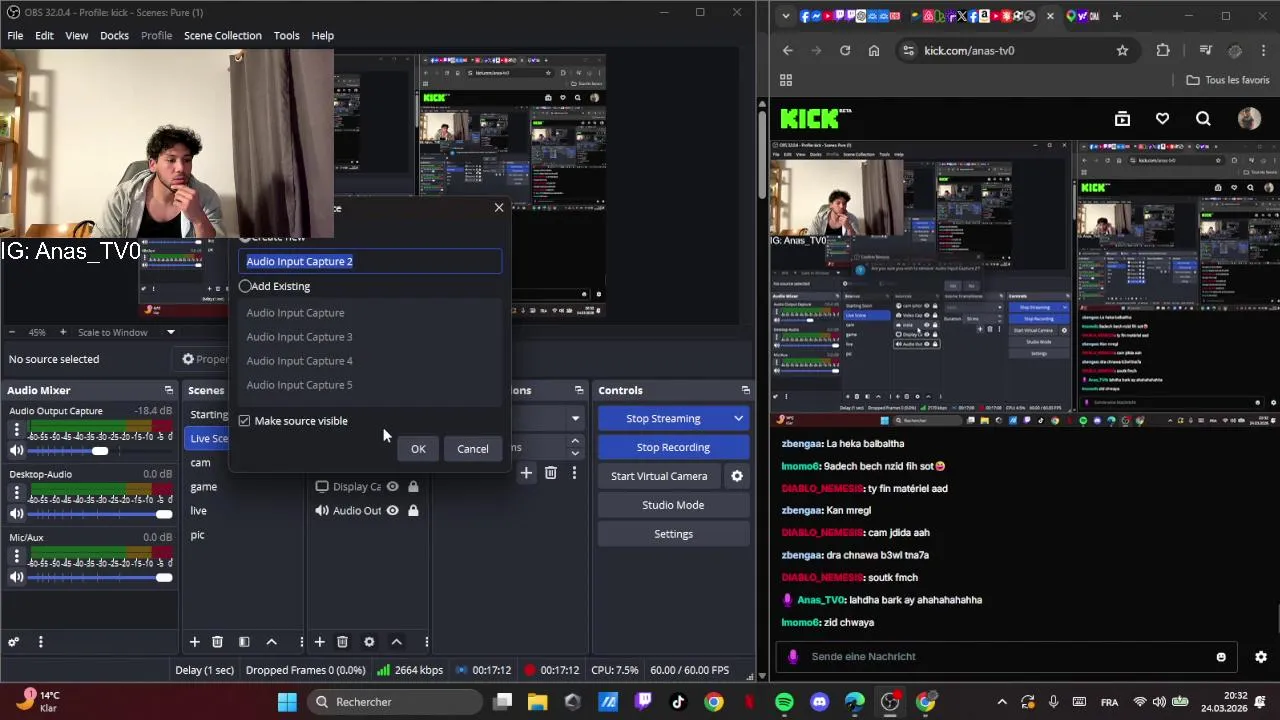Expand Chrome tab search chevron
Image resolution: width=1280 pixels, height=720 pixels.
tap(786, 16)
